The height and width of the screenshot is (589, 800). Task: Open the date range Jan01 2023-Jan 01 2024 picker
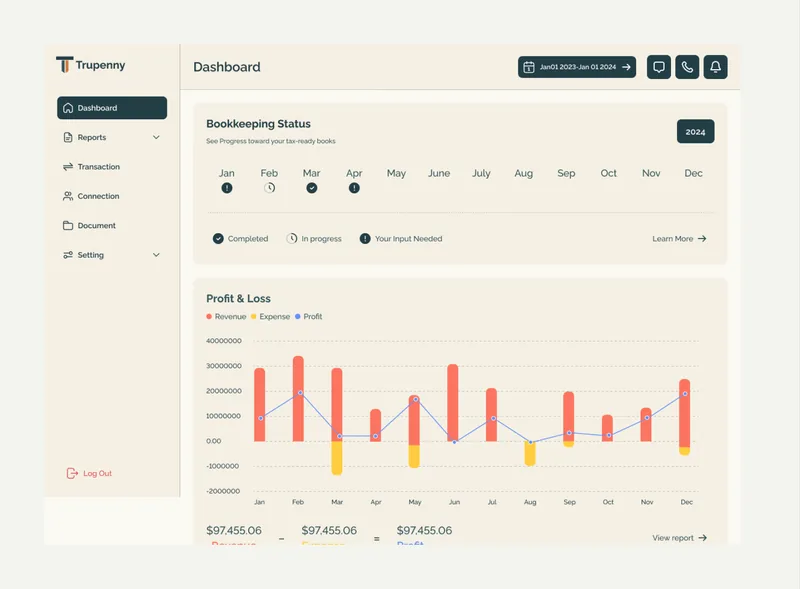(577, 67)
